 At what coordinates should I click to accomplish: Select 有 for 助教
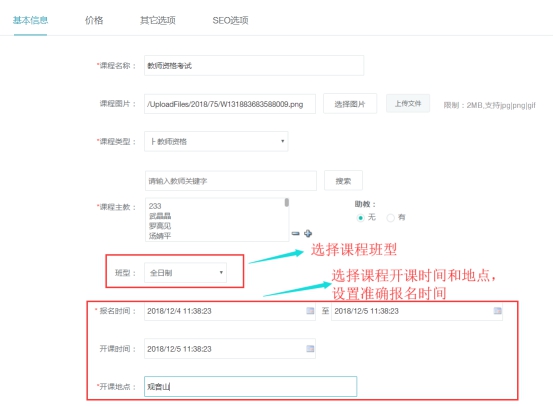390,218
